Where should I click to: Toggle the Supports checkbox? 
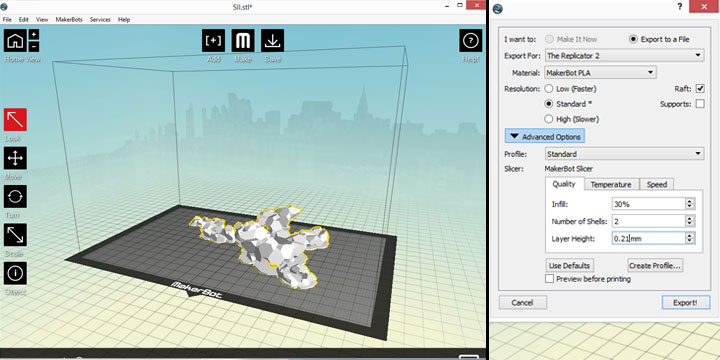pos(700,104)
